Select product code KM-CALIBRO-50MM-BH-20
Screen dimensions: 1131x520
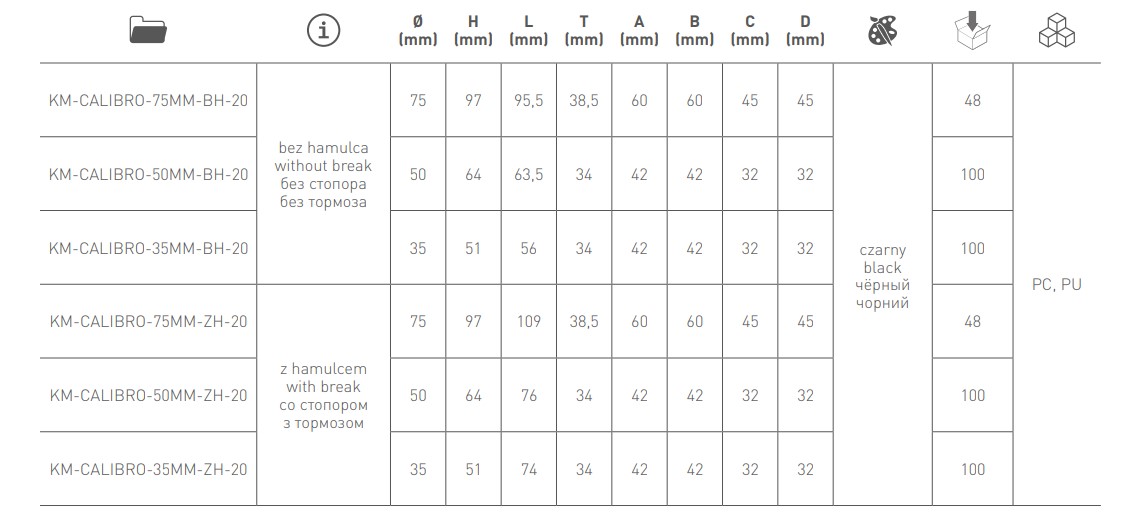148,174
